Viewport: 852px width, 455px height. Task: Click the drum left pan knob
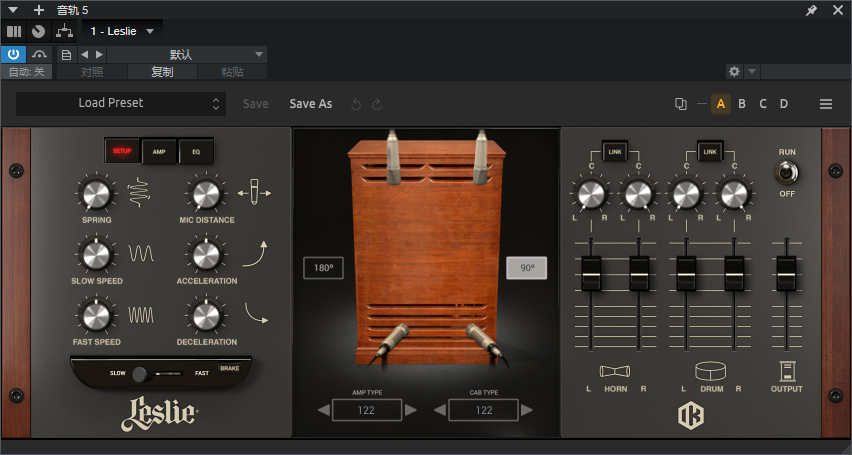(x=686, y=194)
